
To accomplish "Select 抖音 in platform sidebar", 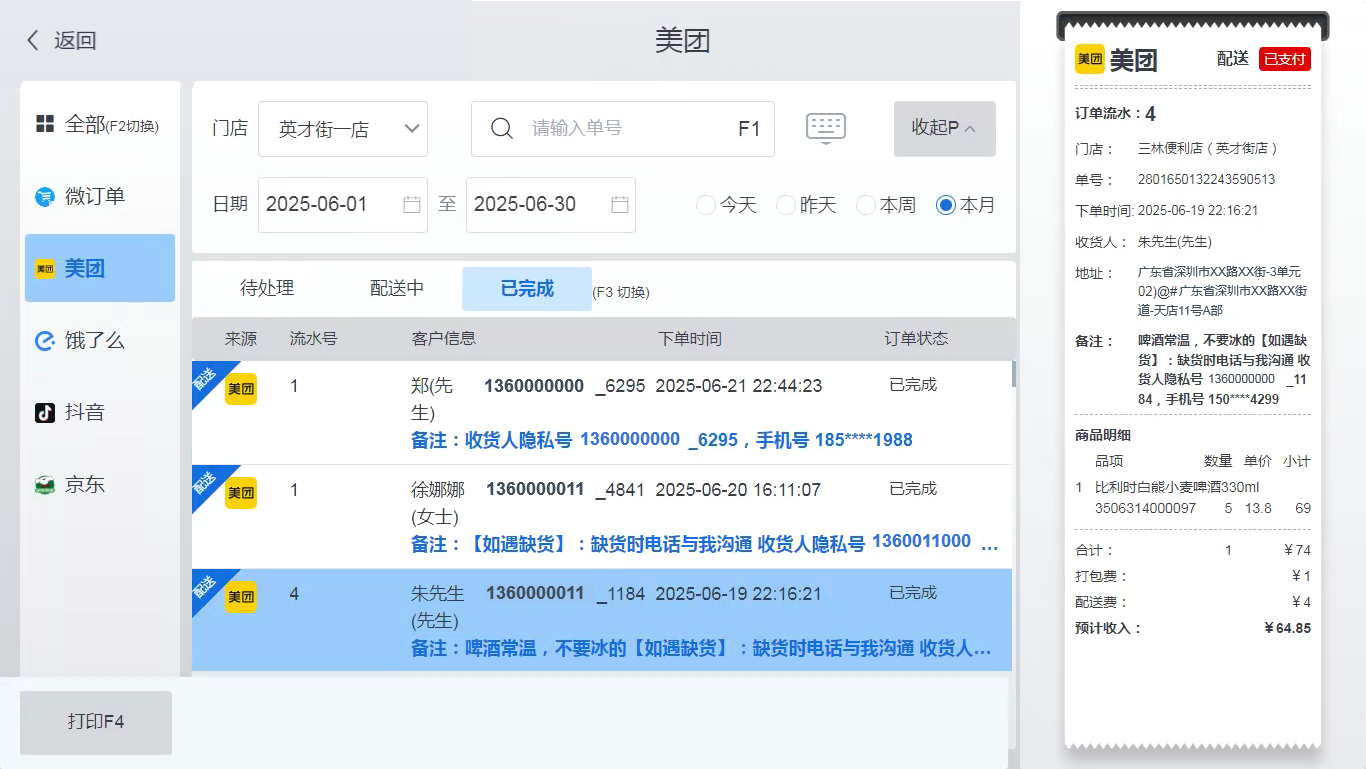I will [100, 413].
